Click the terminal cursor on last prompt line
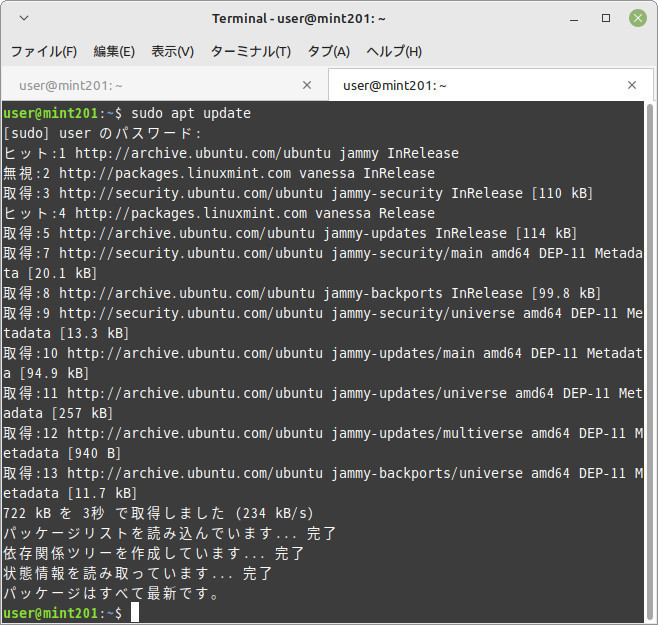Screen dimensions: 658x625 click(x=135, y=613)
